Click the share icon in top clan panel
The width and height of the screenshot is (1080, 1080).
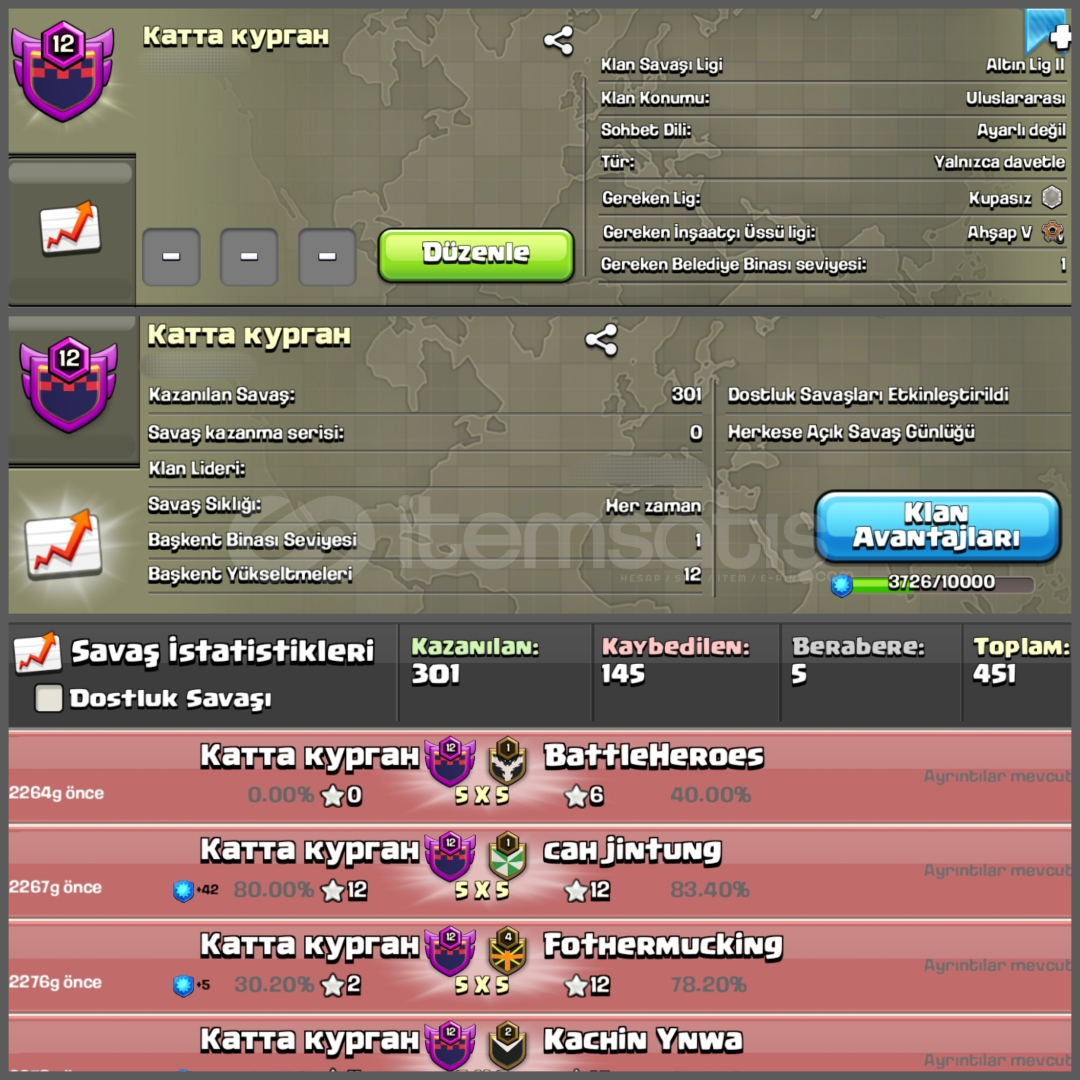pyautogui.click(x=558, y=41)
